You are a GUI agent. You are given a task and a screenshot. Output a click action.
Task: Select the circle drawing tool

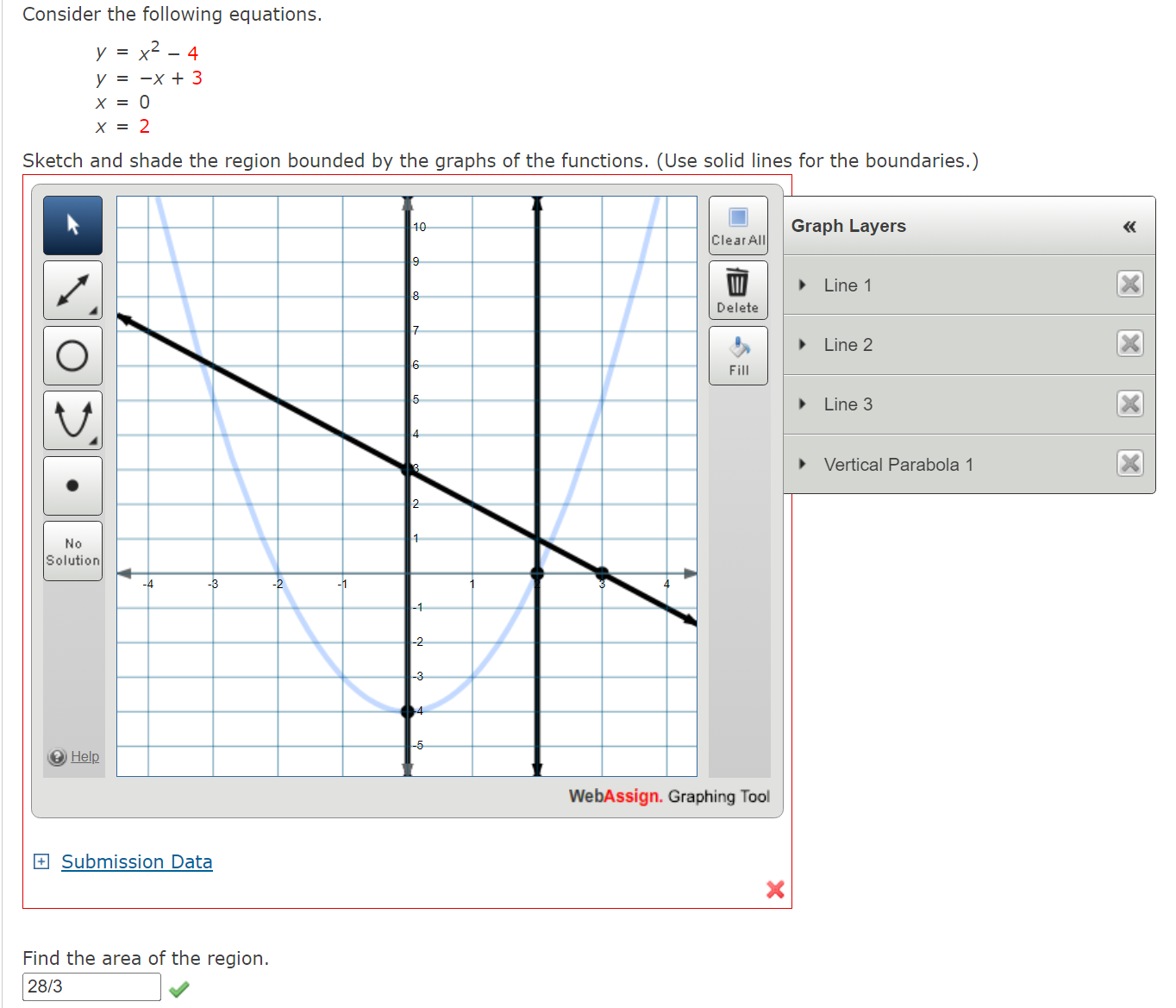pos(72,355)
